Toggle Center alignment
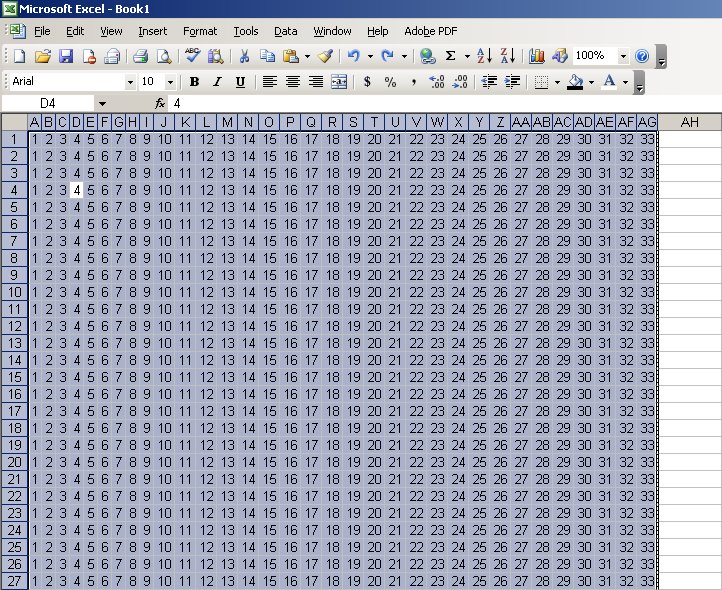 293,82
